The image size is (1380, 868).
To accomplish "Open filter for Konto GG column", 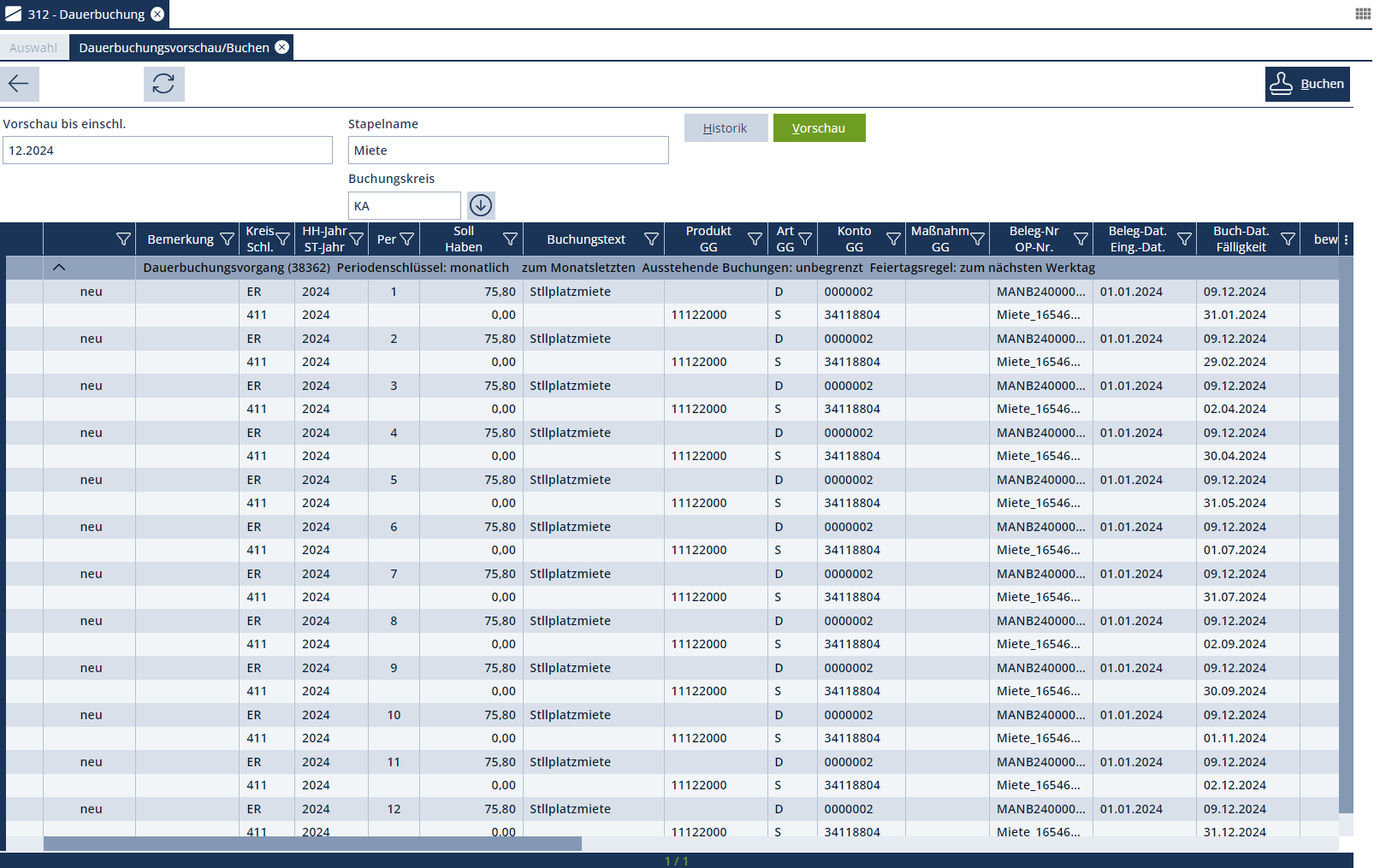I will pyautogui.click(x=893, y=239).
